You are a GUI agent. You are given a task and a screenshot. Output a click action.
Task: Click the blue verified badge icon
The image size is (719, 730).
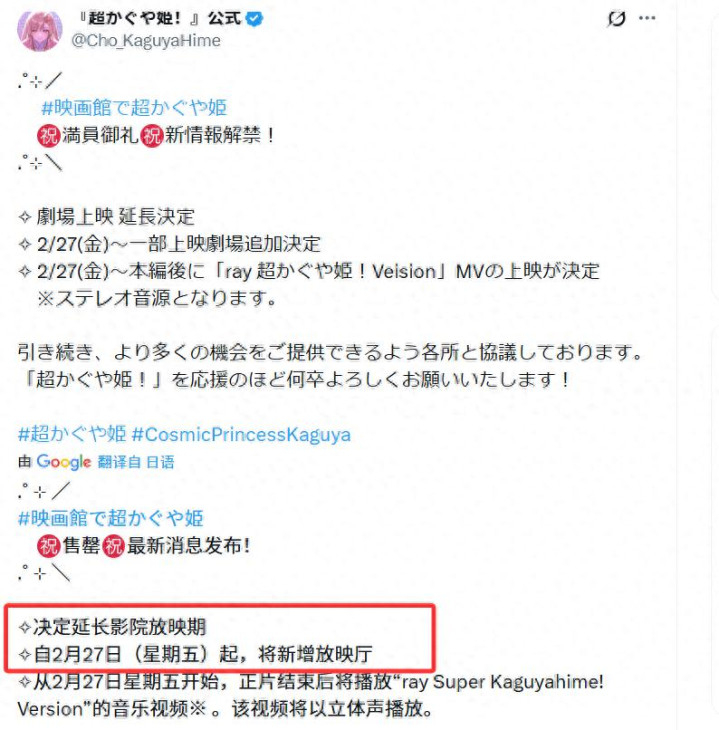click(x=254, y=19)
